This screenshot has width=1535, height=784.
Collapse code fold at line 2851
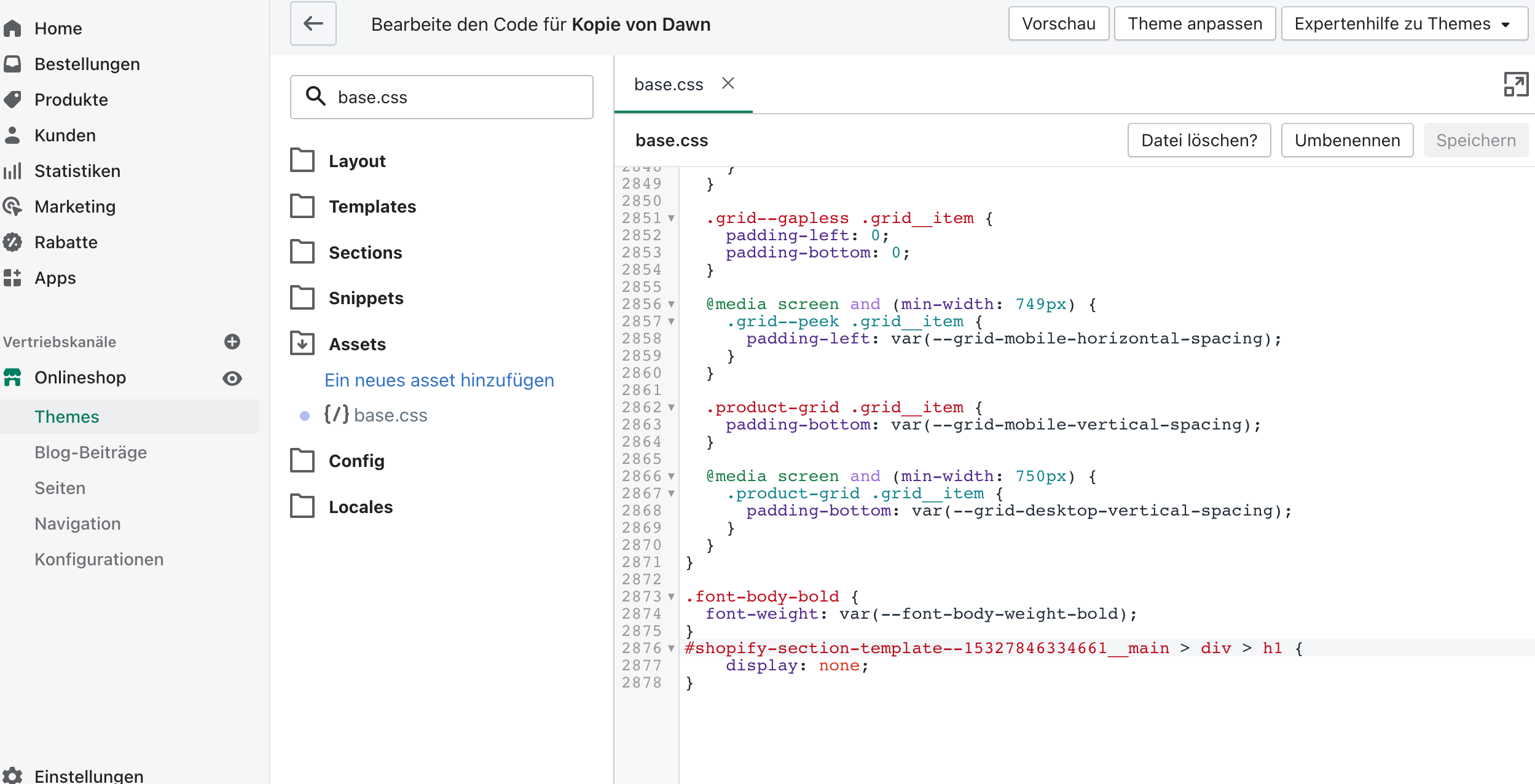click(671, 218)
